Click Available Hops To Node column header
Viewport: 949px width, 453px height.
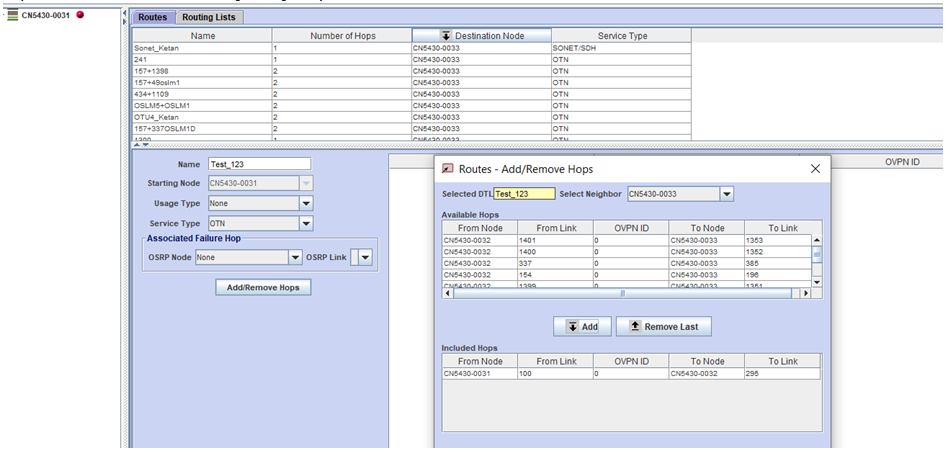(706, 228)
